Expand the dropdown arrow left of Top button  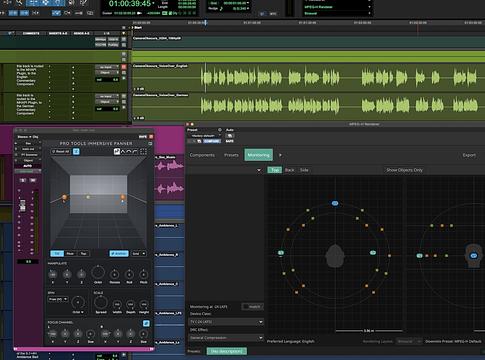[x=259, y=170]
